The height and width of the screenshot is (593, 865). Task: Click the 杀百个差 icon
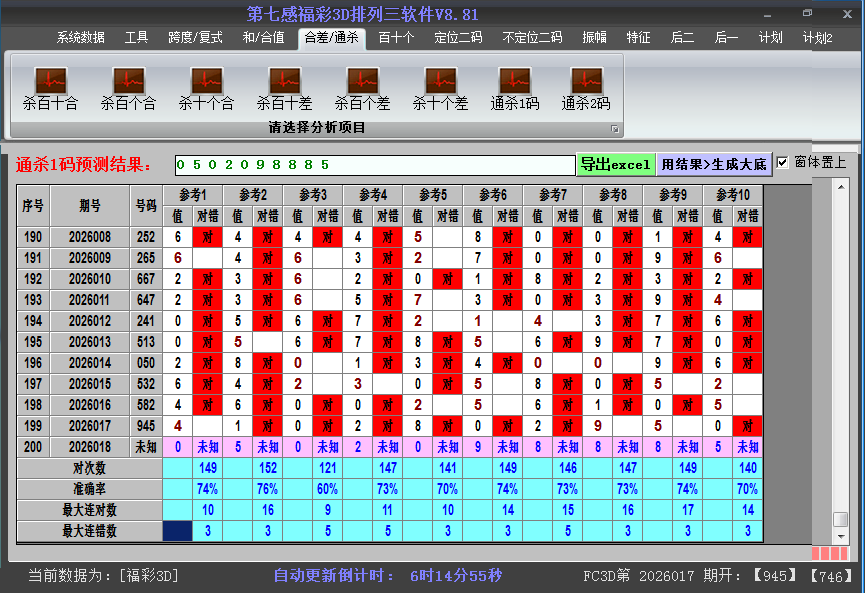click(362, 87)
